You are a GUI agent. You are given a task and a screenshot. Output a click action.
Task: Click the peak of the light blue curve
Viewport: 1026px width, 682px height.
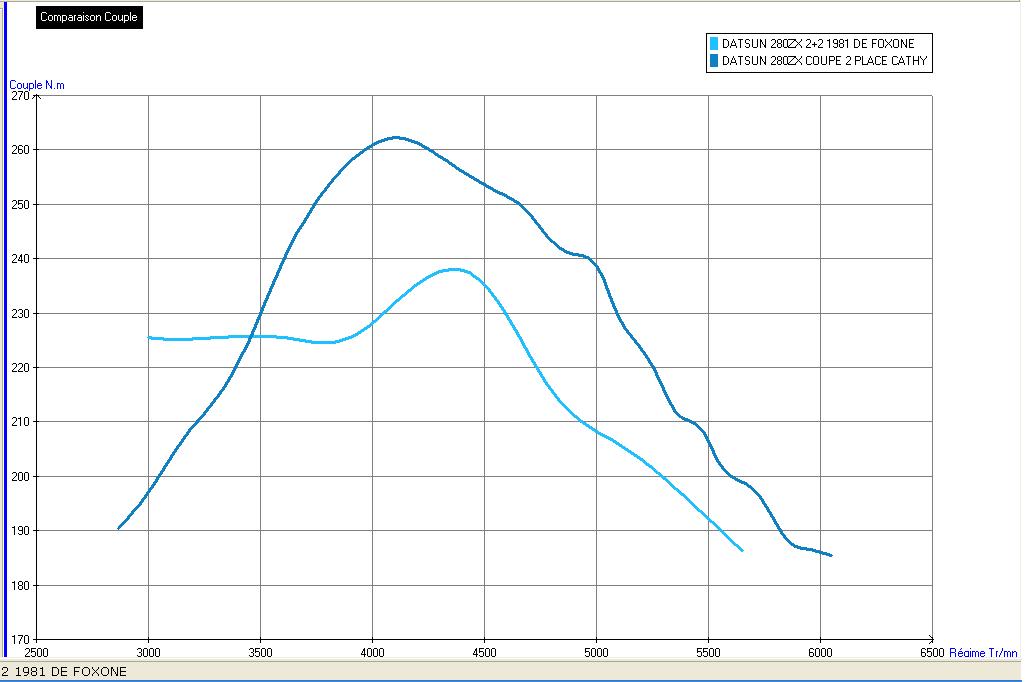(455, 269)
